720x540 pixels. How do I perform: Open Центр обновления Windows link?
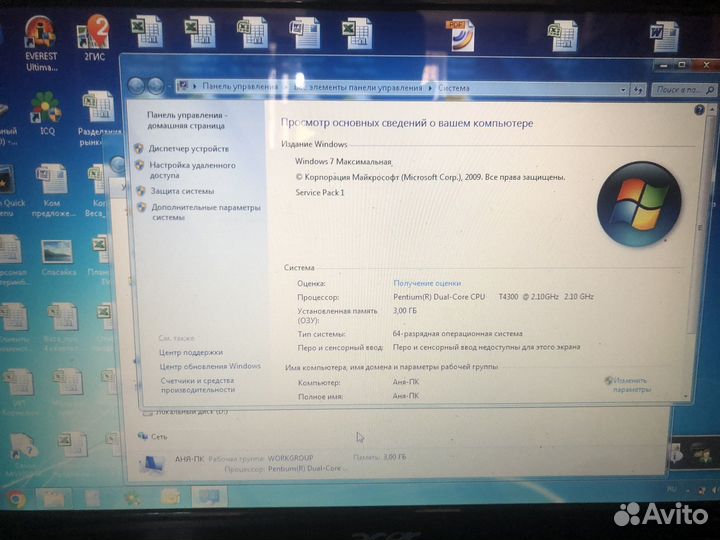[x=210, y=366]
